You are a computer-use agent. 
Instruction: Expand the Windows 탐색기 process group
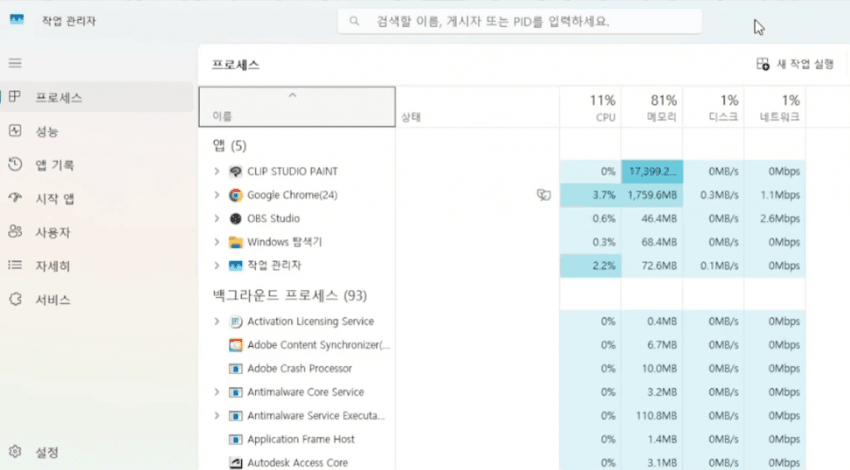coord(217,242)
